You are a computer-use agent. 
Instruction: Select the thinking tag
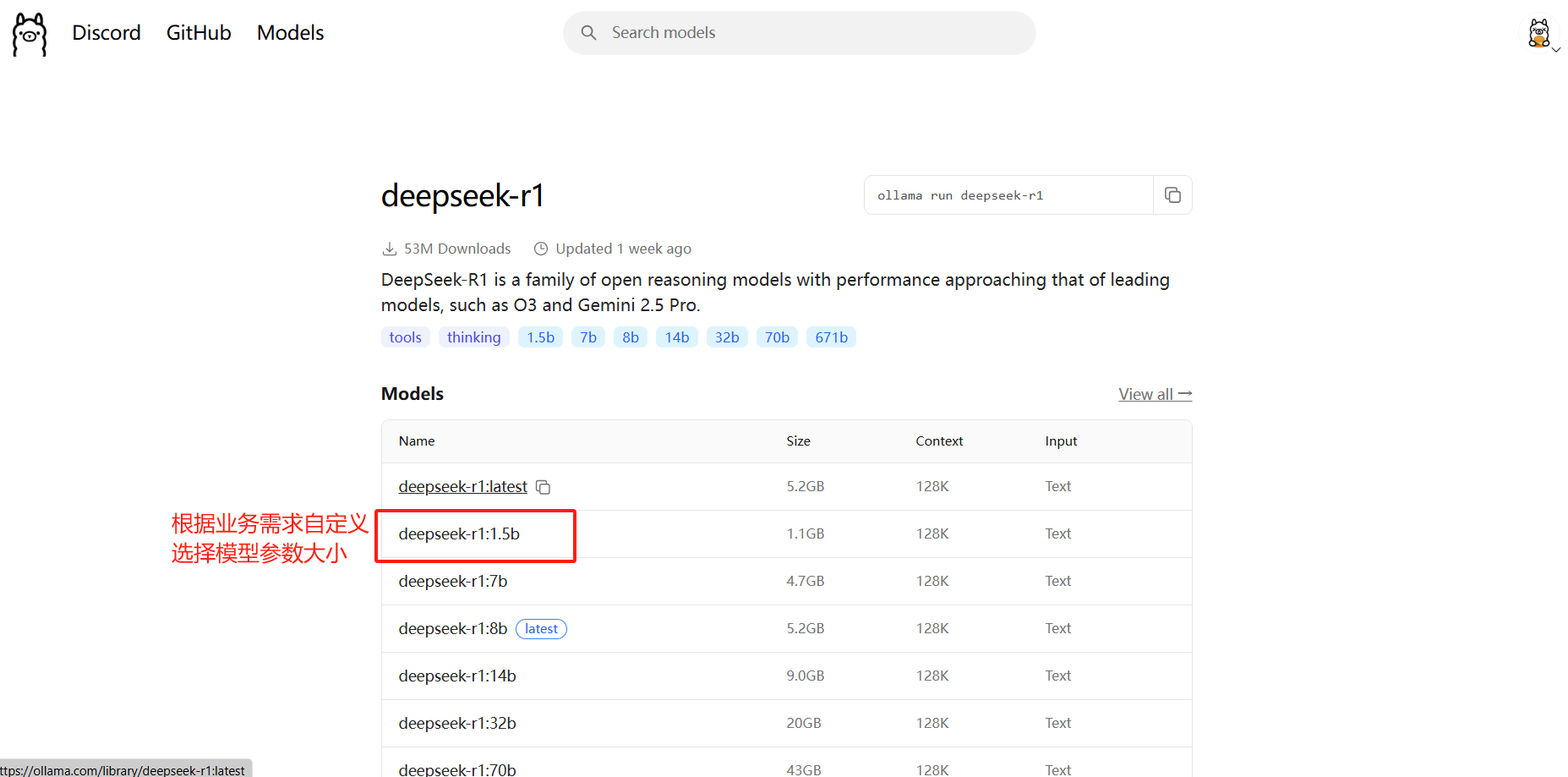474,337
